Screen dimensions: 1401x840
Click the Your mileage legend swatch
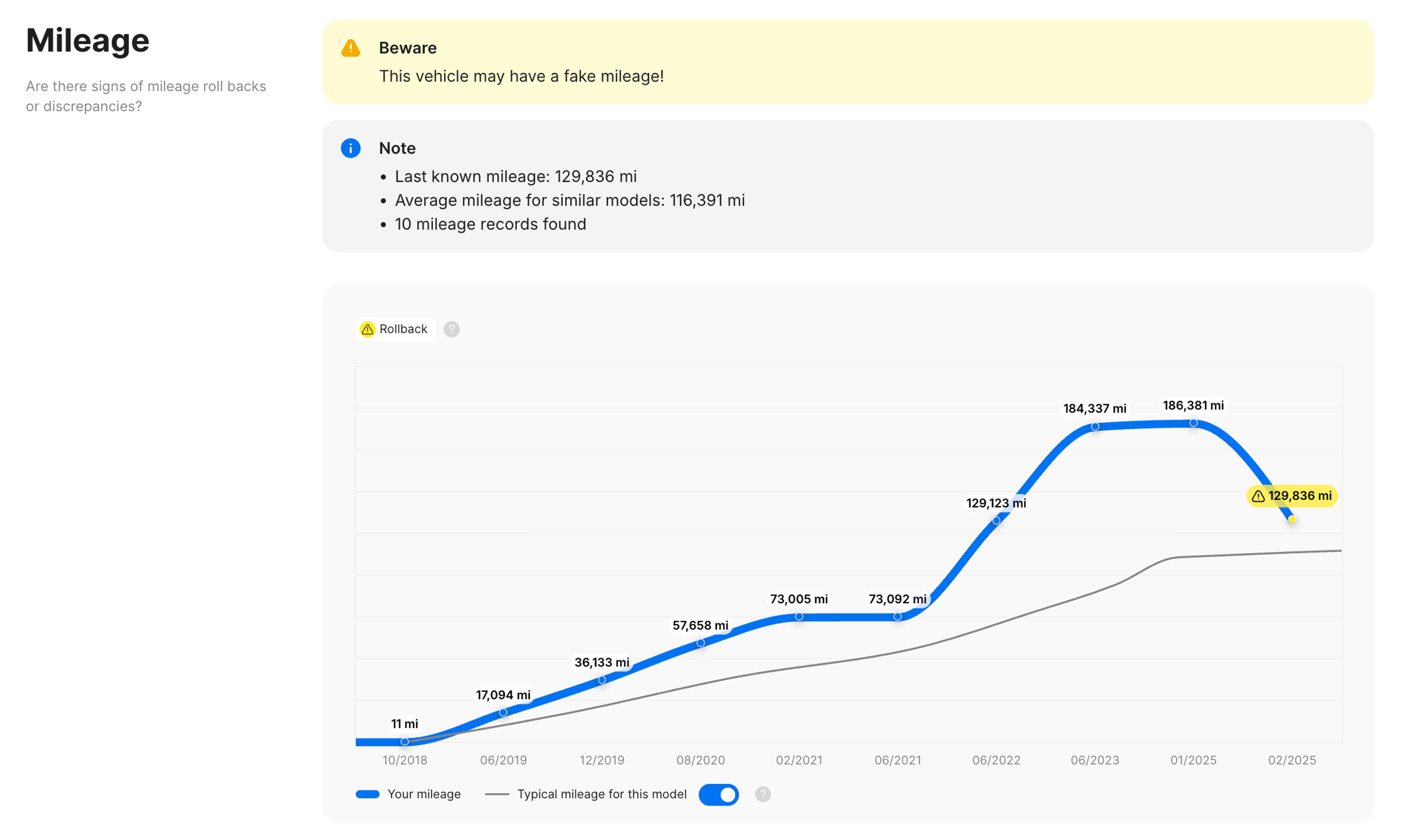point(367,794)
